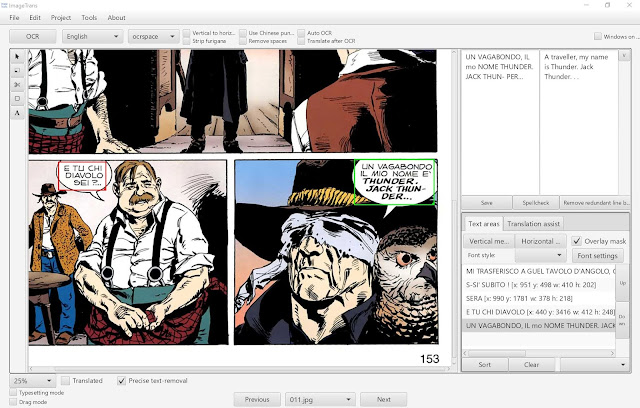Switch to the Translation assist tab

(x=533, y=224)
